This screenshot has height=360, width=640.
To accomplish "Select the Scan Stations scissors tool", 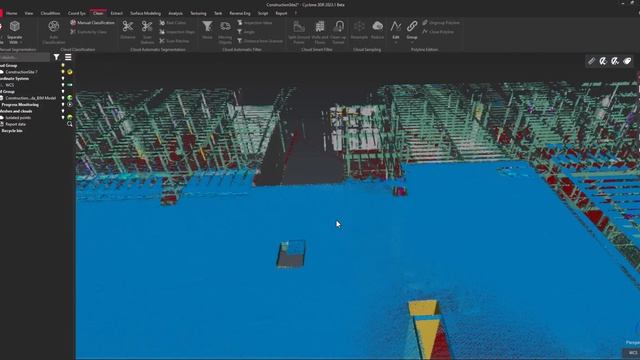I will pyautogui.click(x=147, y=32).
